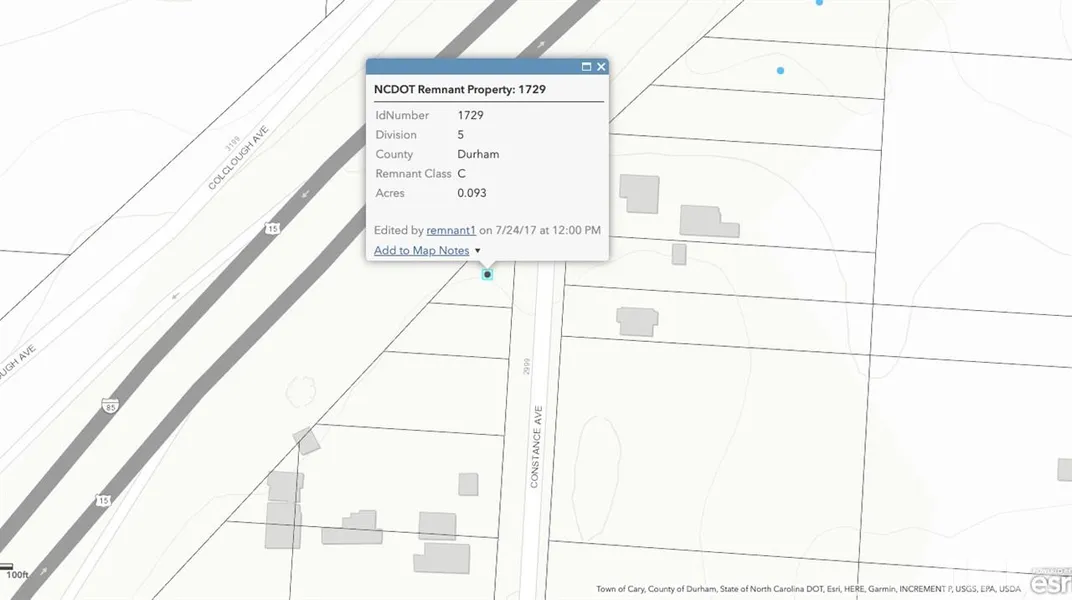
Task: Select the highlighted remnant point marker
Action: point(487,274)
